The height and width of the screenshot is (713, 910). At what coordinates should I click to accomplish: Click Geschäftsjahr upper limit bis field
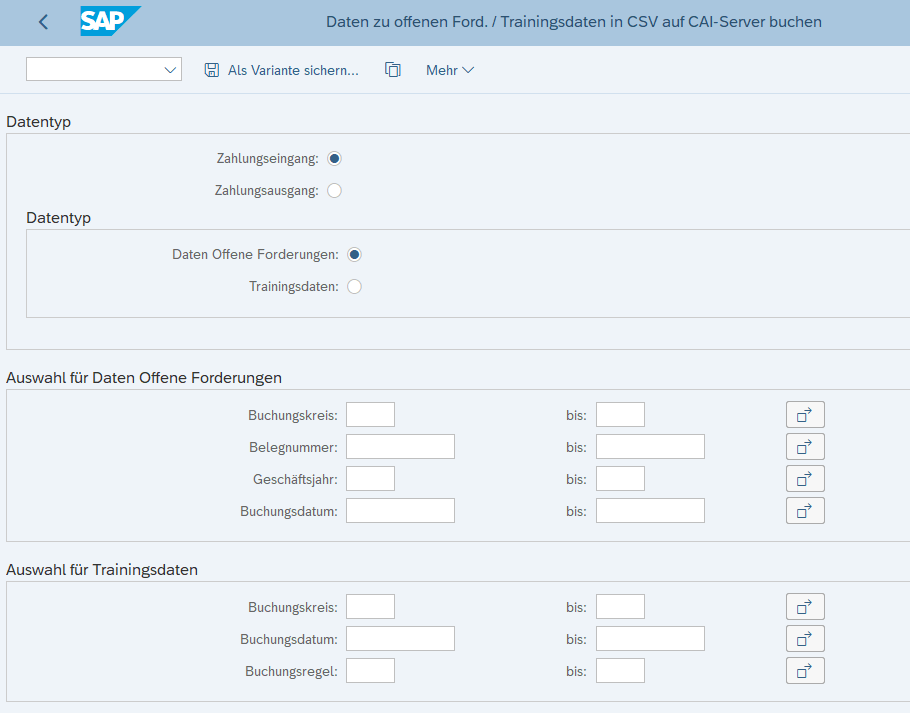point(620,478)
